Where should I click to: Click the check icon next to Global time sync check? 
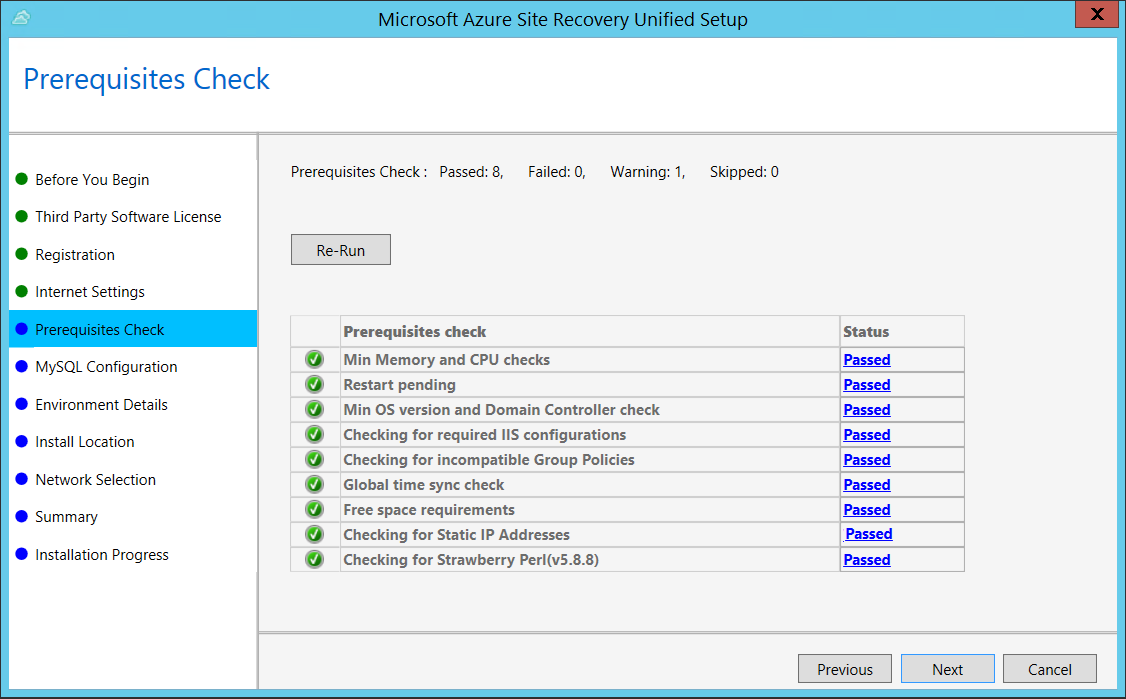(x=313, y=484)
